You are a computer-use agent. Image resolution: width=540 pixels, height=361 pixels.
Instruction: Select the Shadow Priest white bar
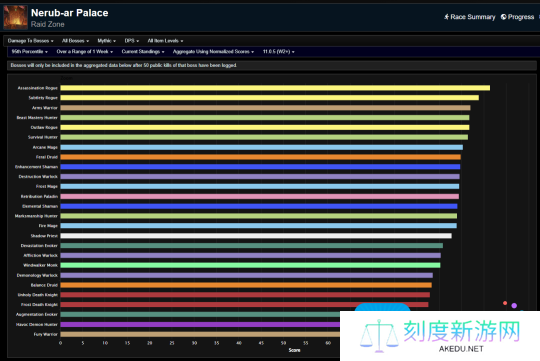click(256, 236)
